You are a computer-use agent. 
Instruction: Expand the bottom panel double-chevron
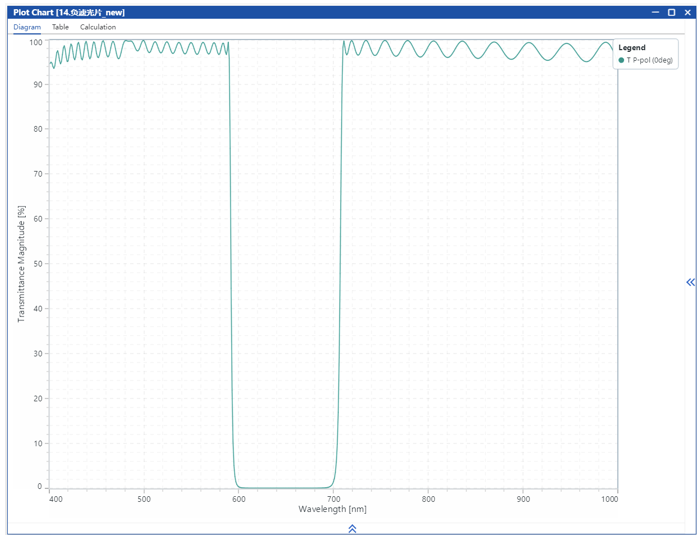[x=352, y=528]
